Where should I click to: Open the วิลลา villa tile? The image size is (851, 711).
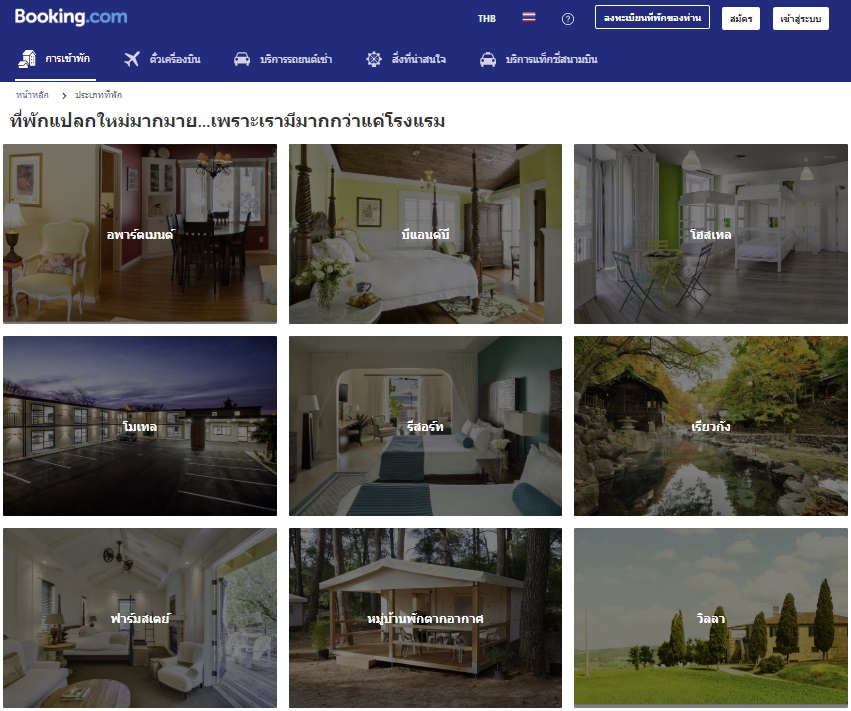click(x=710, y=618)
